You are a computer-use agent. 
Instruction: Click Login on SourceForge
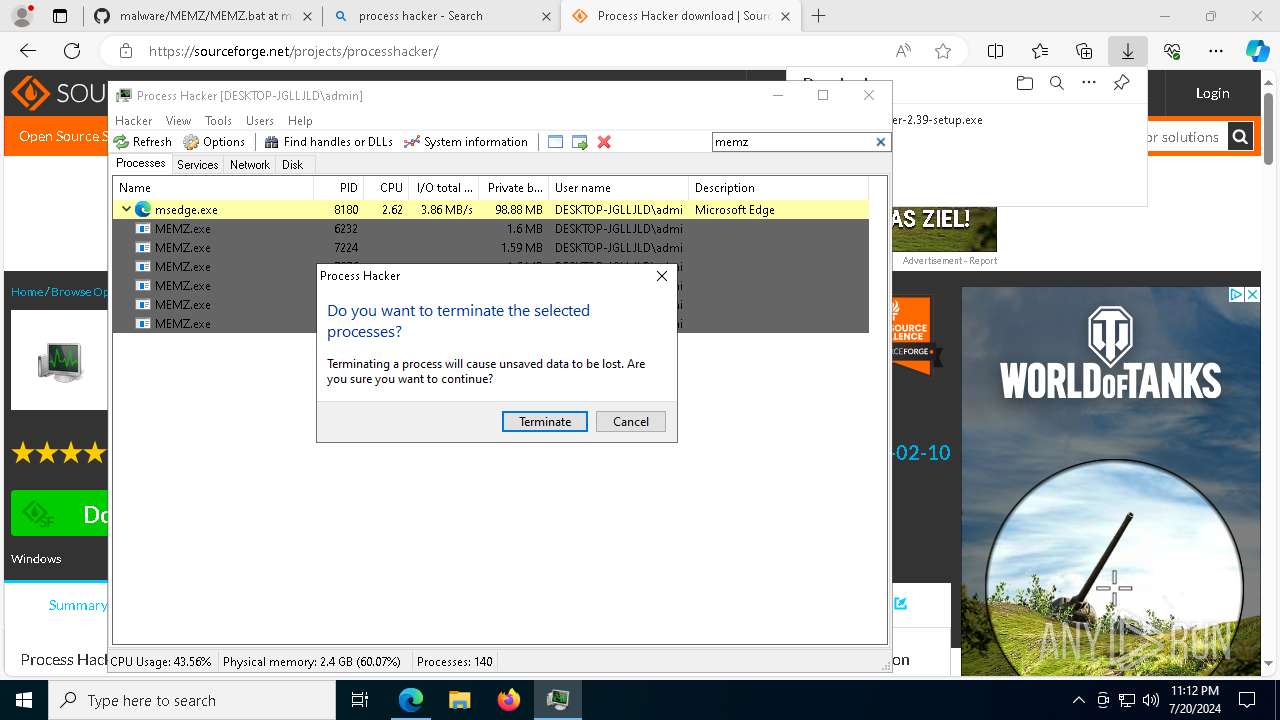pos(1212,93)
